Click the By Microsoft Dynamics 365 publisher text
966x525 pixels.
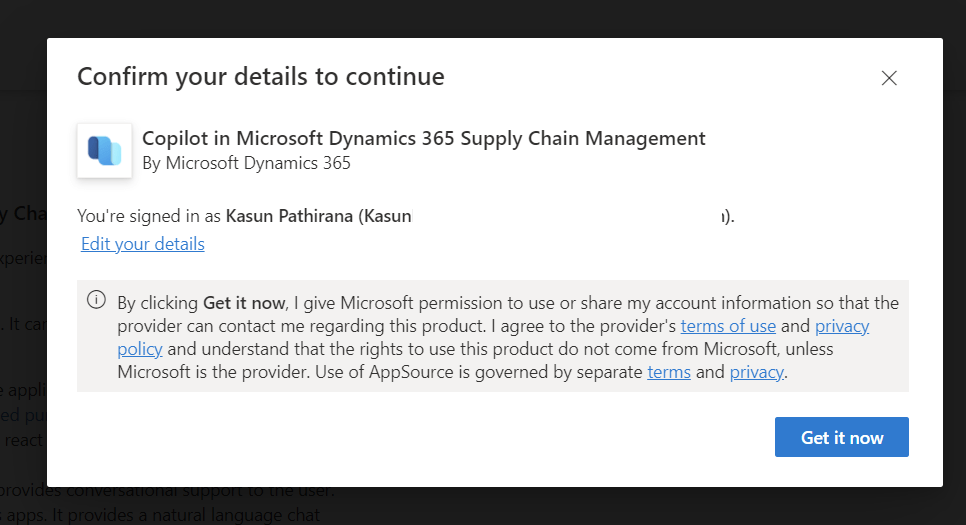coord(247,162)
